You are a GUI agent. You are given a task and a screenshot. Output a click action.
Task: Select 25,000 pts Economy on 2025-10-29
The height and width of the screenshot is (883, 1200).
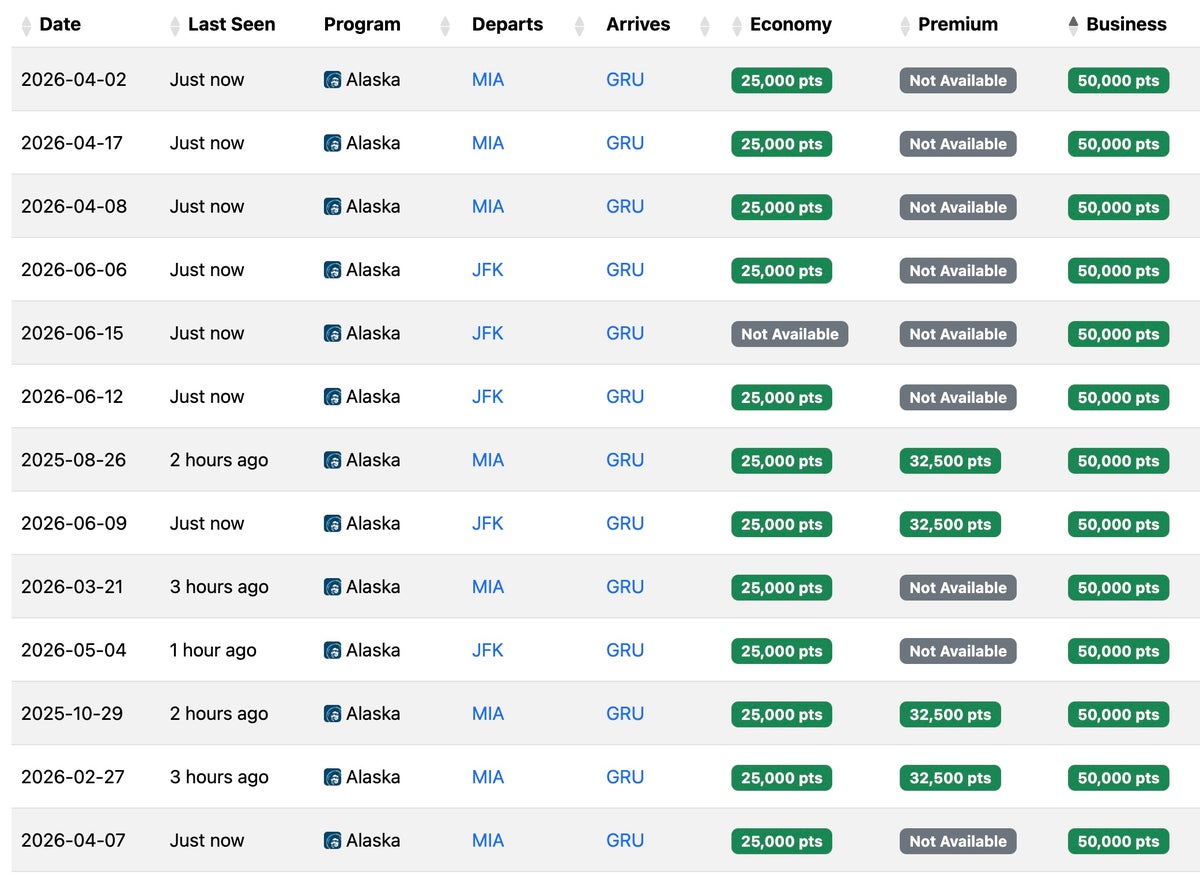pyautogui.click(x=782, y=714)
